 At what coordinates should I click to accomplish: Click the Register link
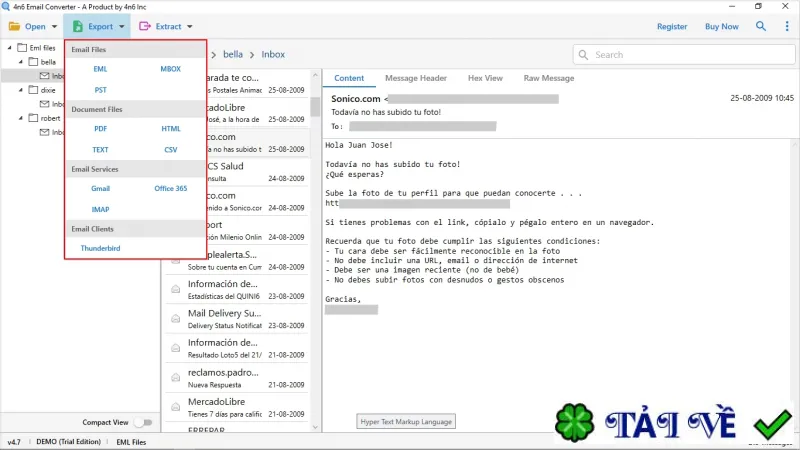pyautogui.click(x=672, y=27)
